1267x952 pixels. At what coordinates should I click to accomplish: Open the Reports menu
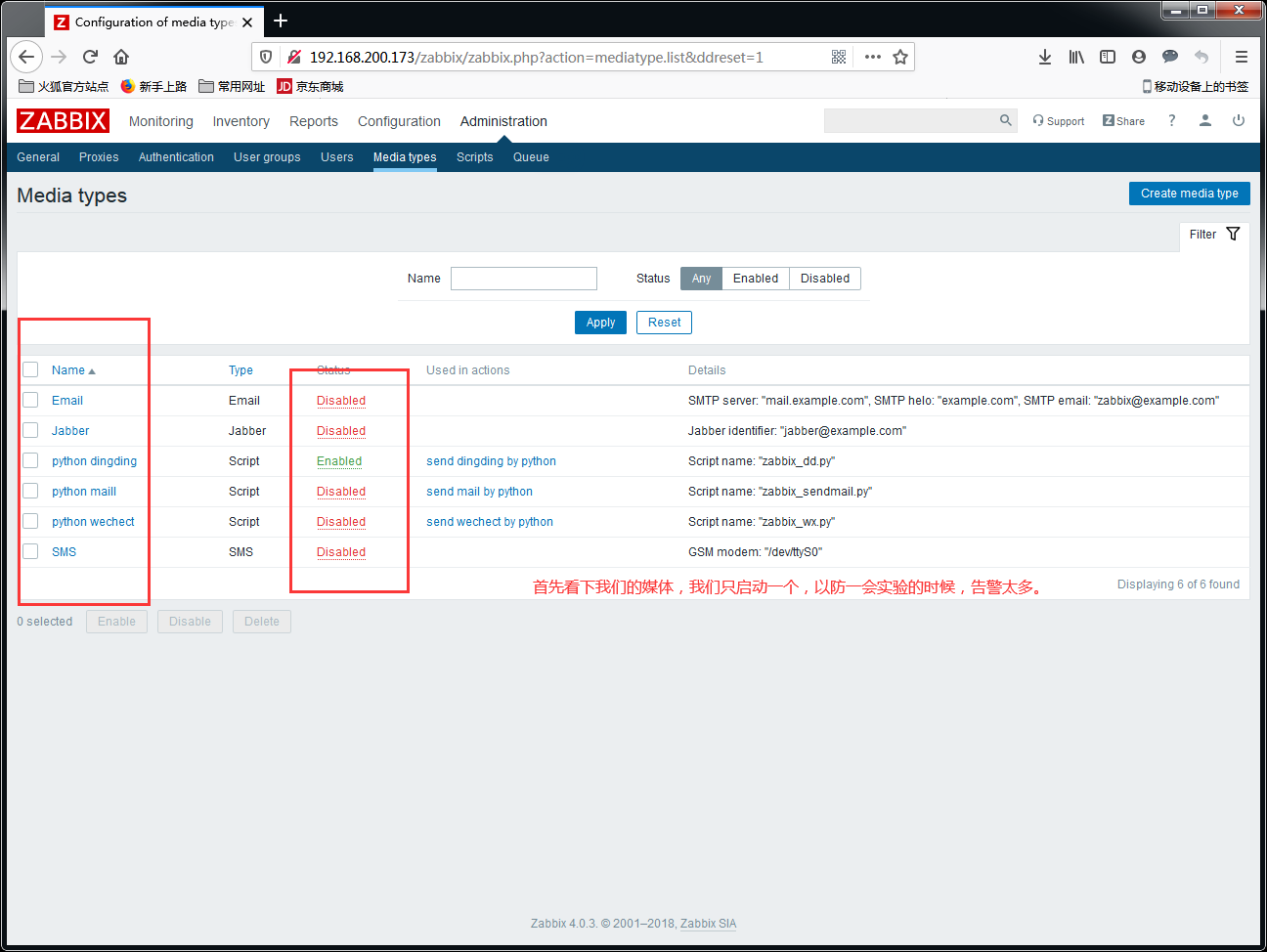pyautogui.click(x=314, y=121)
